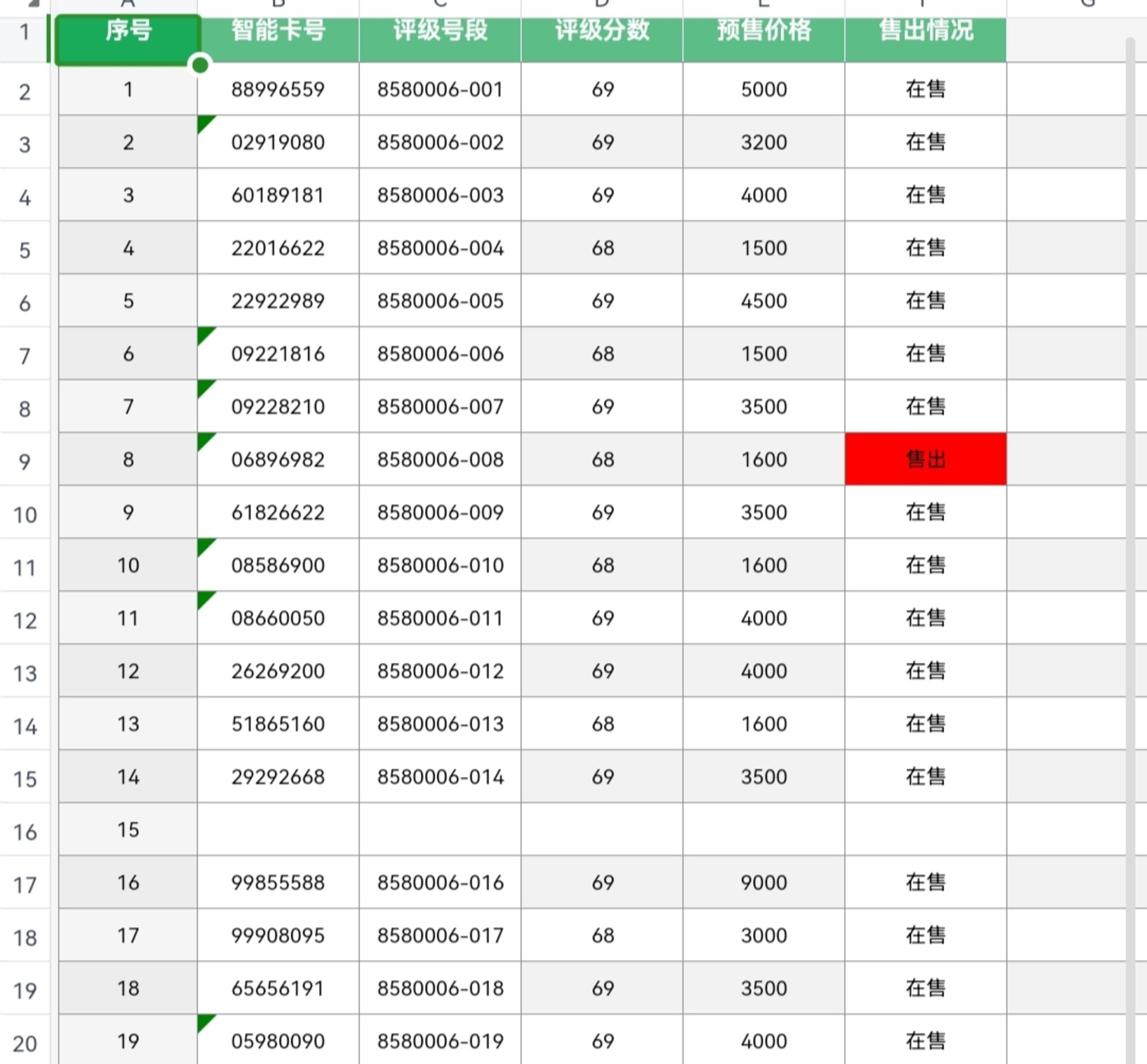This screenshot has height=1064, width=1147.
Task: Select card number cell 05980090
Action: coord(278,1040)
